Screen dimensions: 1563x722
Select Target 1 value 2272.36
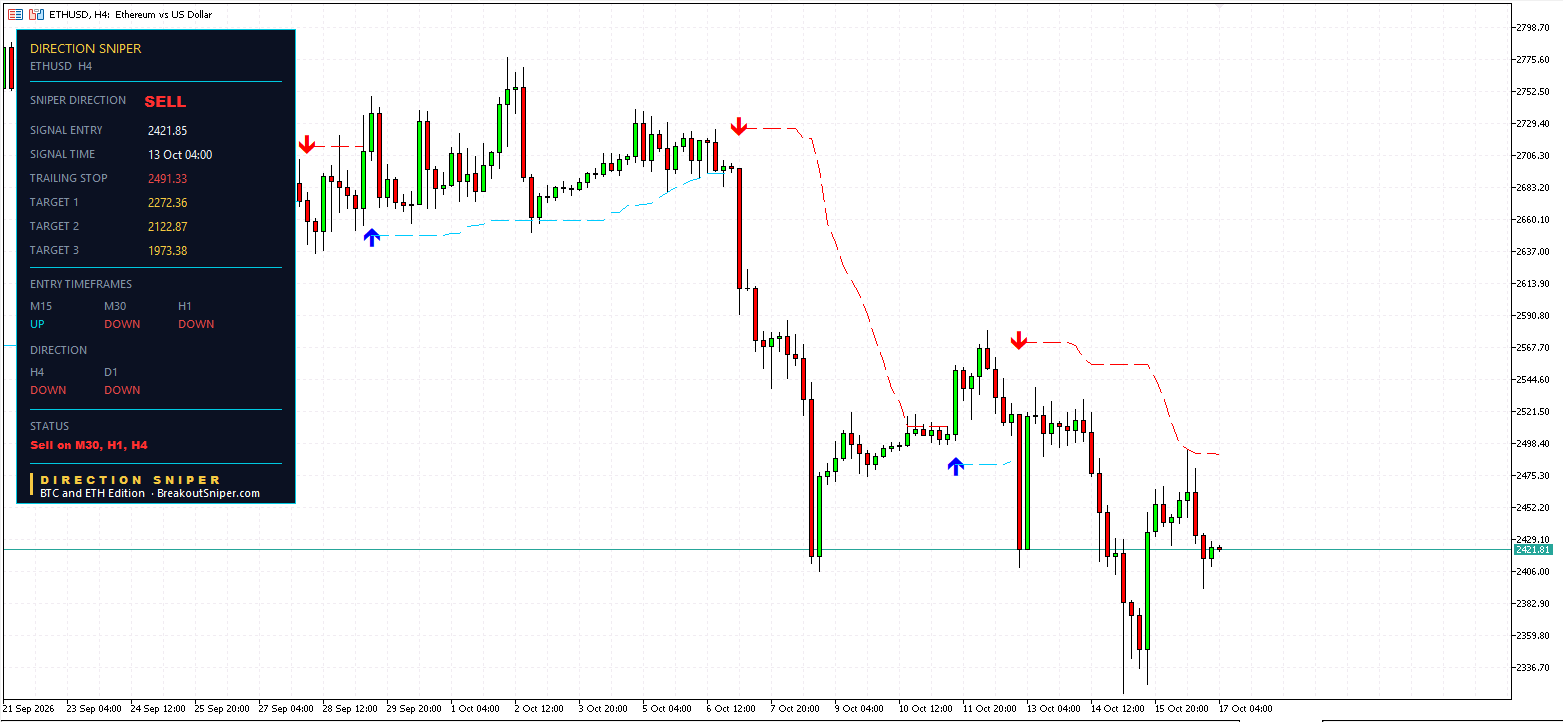(167, 202)
